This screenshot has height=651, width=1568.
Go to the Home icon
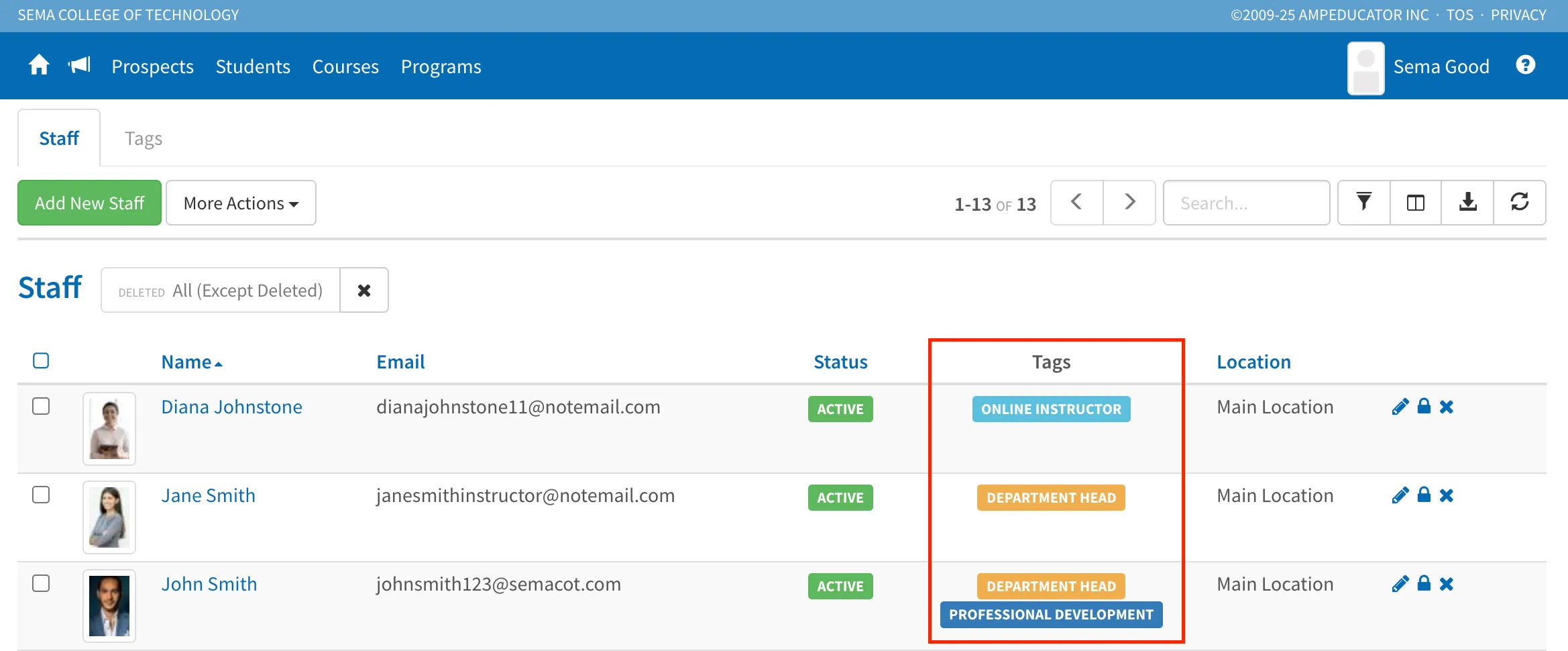[x=39, y=65]
